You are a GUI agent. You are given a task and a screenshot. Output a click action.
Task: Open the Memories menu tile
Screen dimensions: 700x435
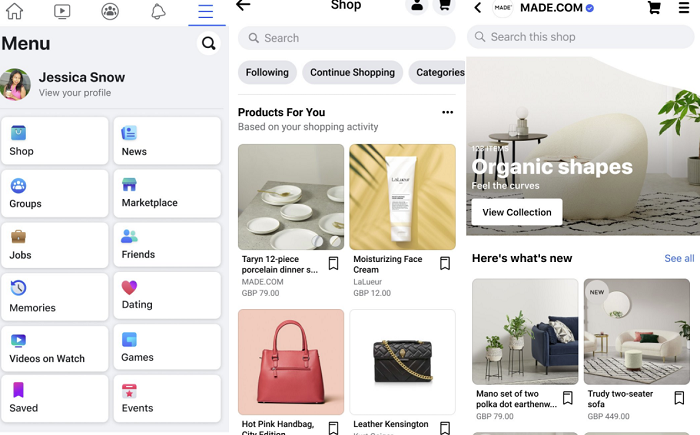tap(55, 297)
